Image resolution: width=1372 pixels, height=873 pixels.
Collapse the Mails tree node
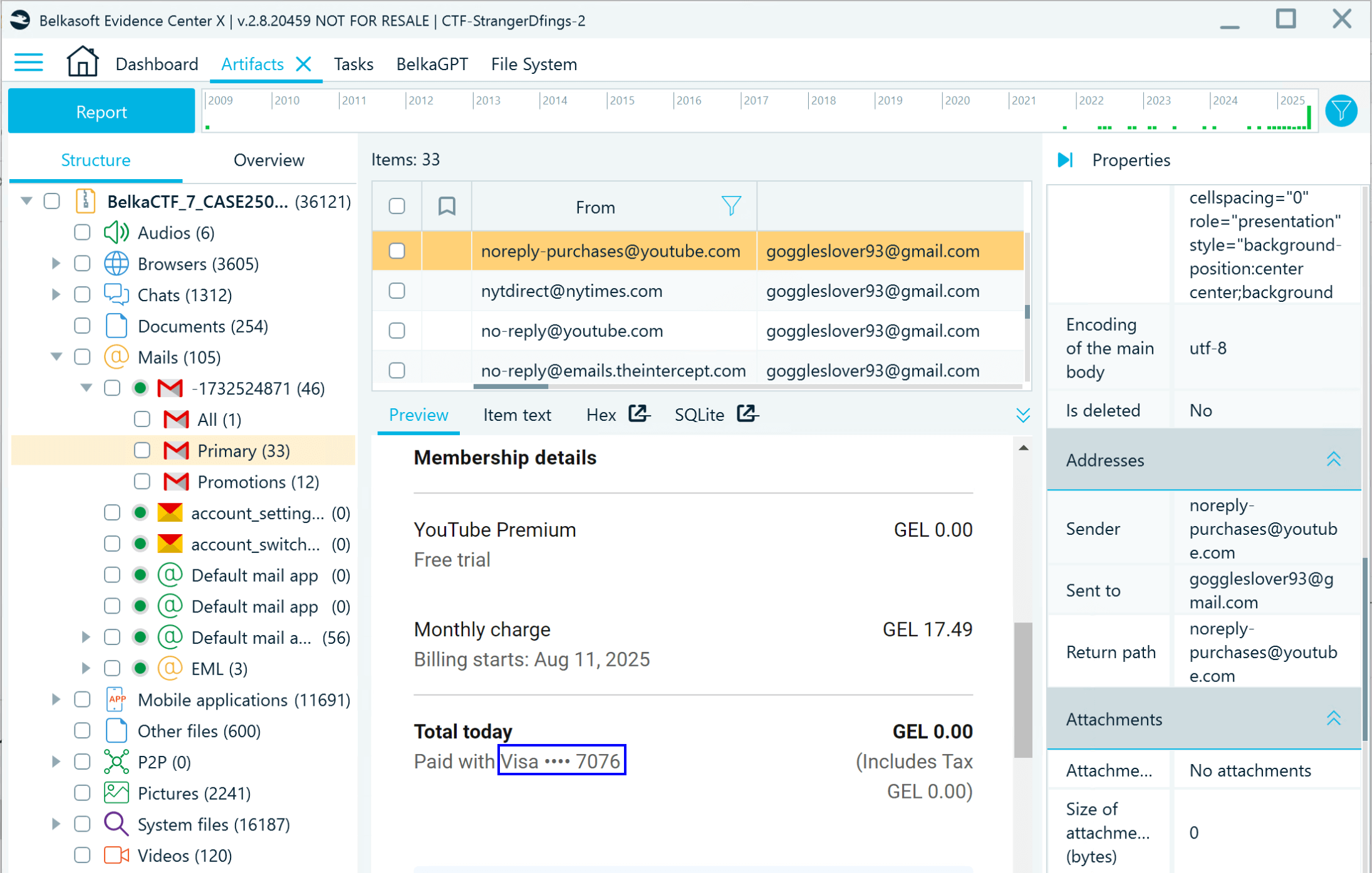[56, 357]
